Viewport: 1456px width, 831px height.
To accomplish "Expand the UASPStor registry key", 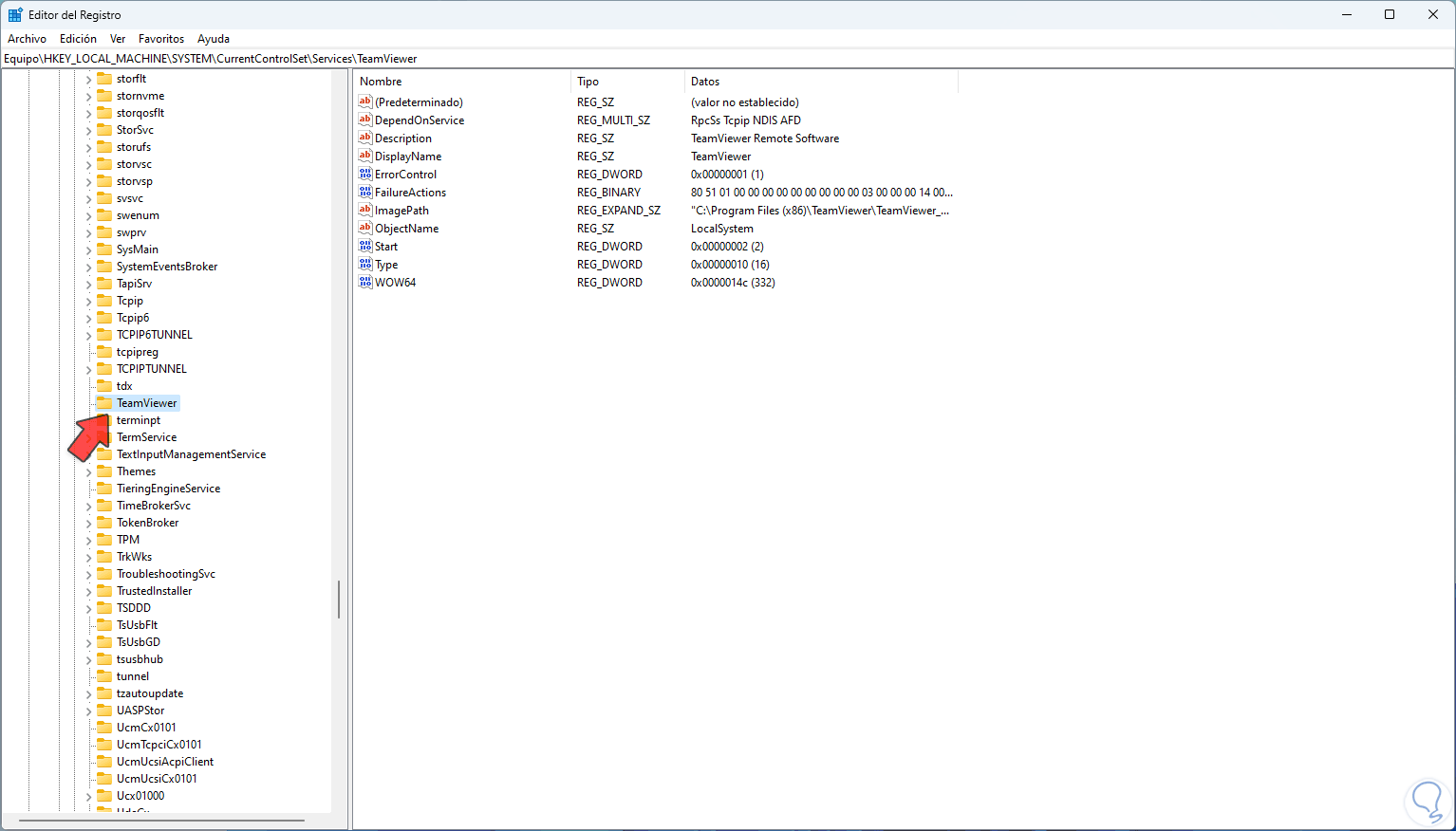I will click(89, 711).
